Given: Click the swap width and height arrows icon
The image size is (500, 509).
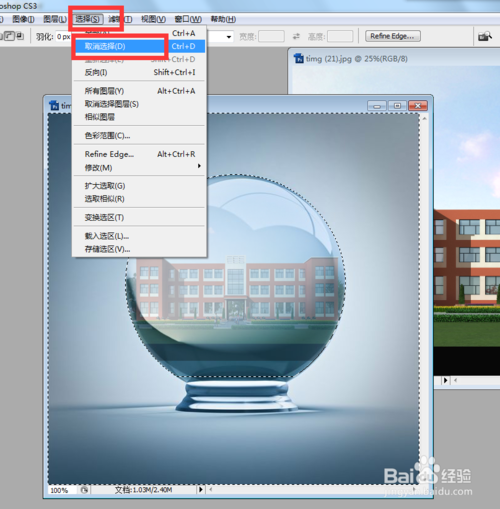Looking at the screenshot, I should pos(296,36).
